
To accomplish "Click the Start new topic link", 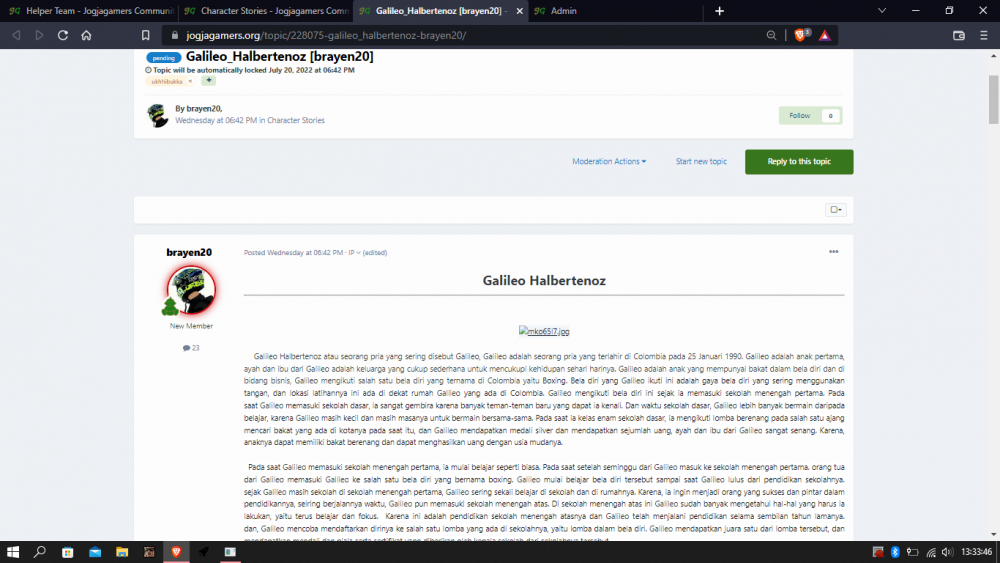I will (701, 161).
